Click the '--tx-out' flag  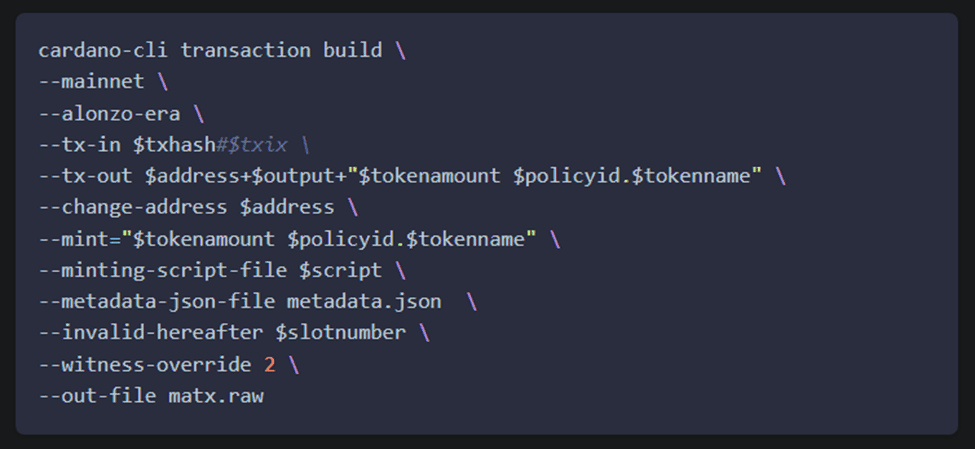[86, 176]
